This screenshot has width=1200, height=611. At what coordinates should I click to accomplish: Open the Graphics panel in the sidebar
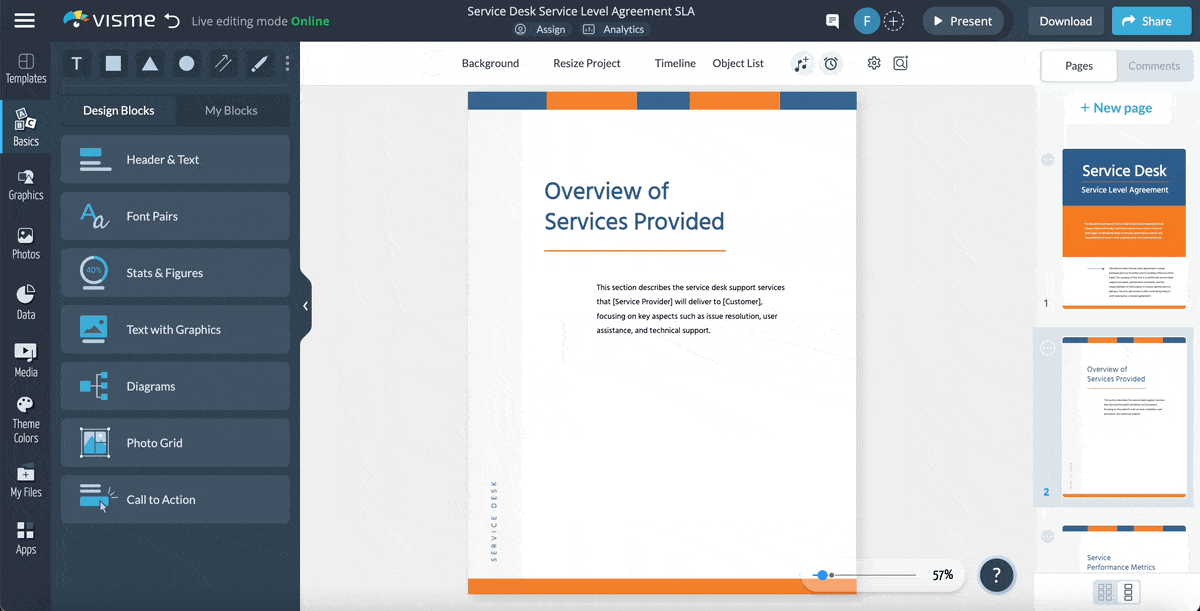(25, 182)
